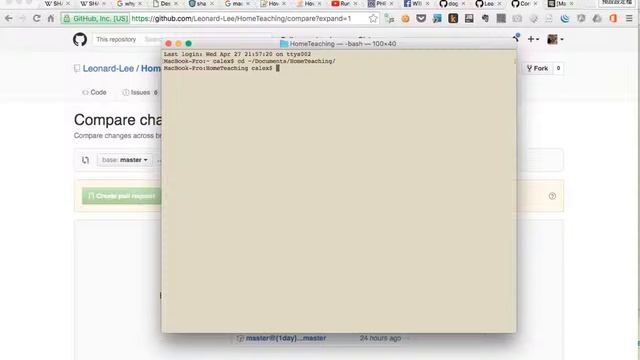Open the repository Code tab
The width and height of the screenshot is (640, 360).
tap(94, 93)
